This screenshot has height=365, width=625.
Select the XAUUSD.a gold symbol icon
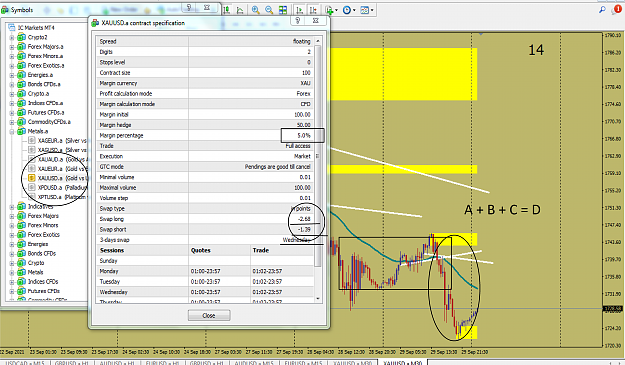(x=32, y=178)
